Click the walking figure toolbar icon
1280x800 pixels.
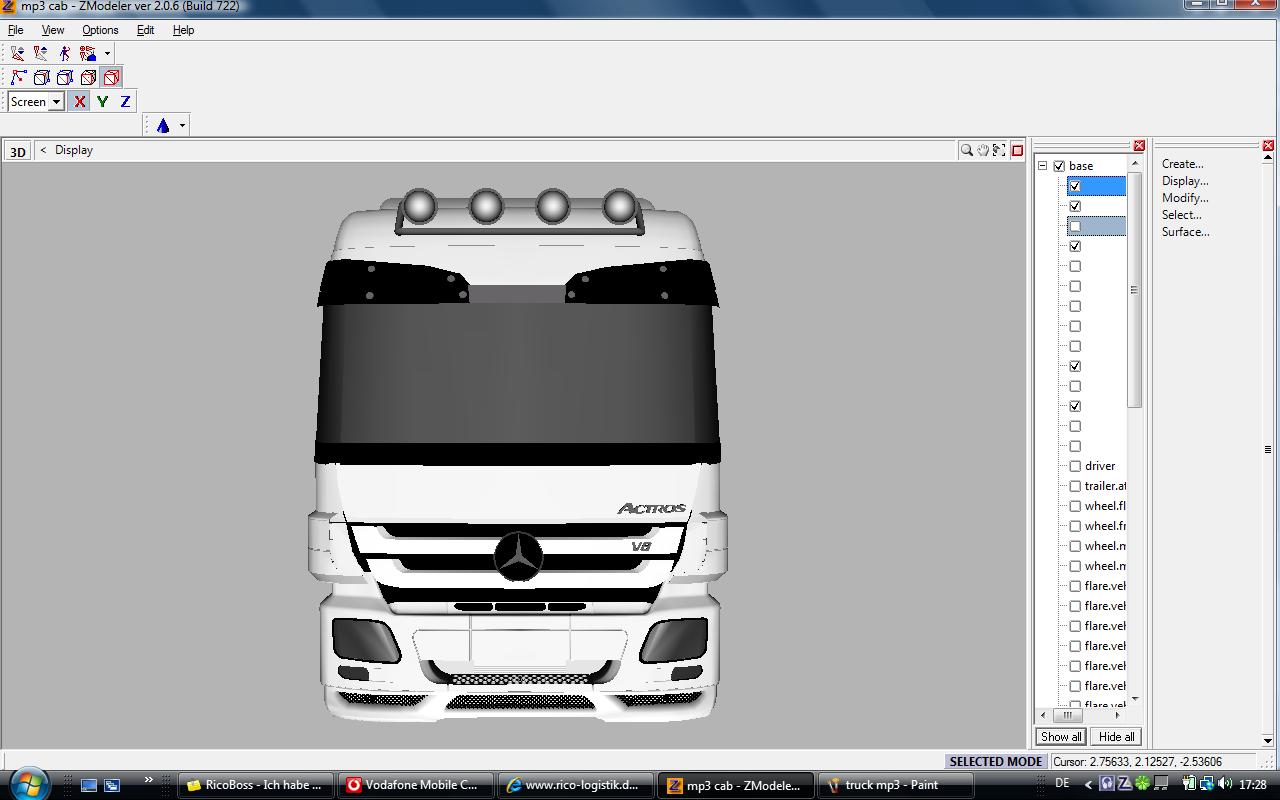[65, 53]
